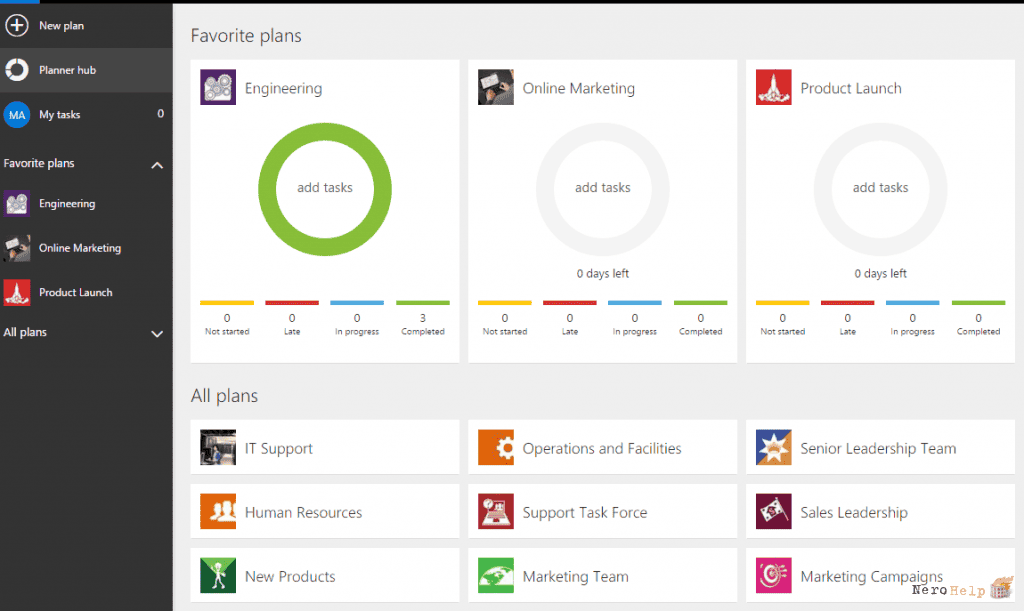This screenshot has height=611, width=1024.
Task: Click the Marketing Campaigns target icon
Action: 774,575
